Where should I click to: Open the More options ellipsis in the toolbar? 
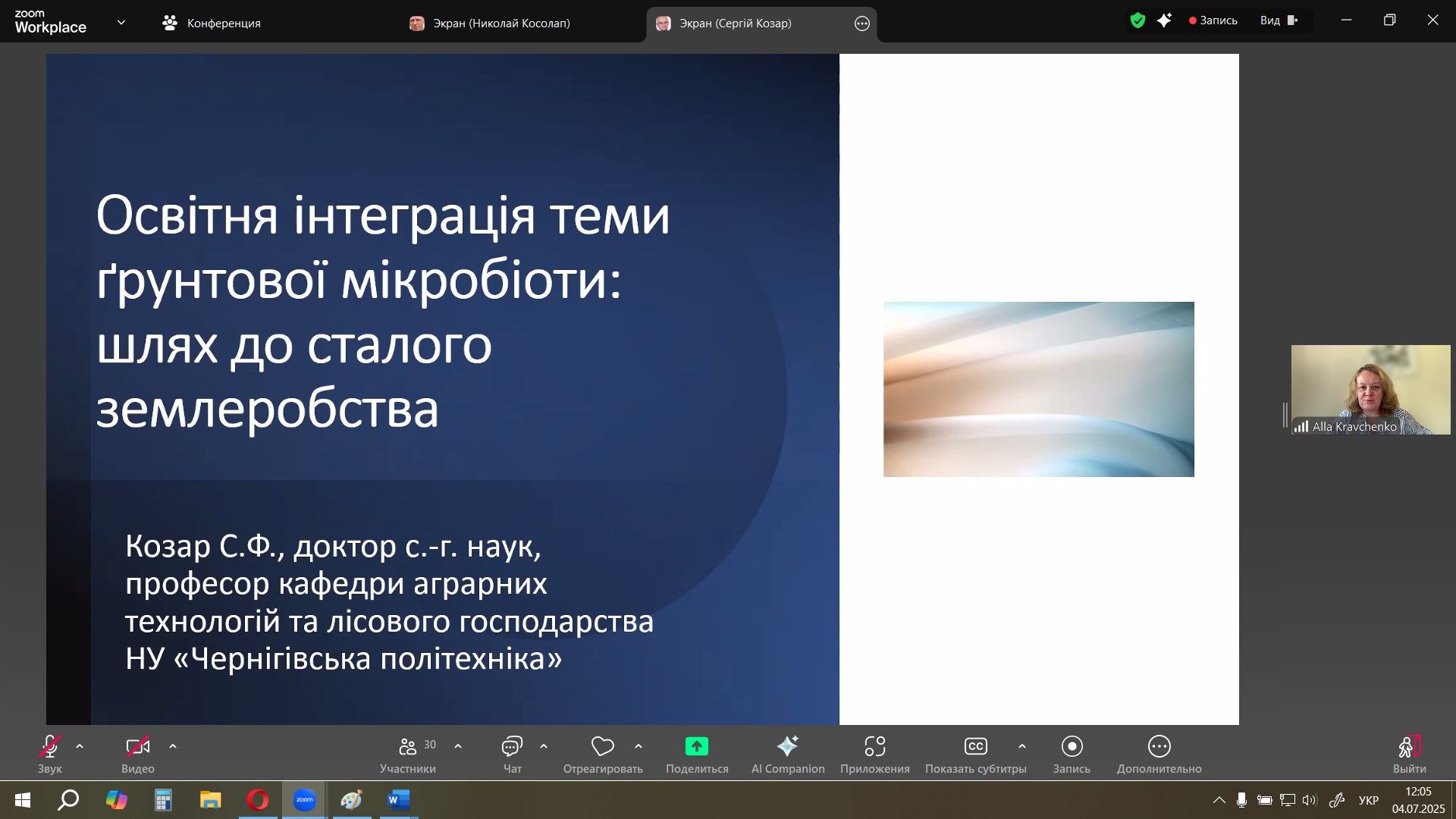click(1159, 747)
